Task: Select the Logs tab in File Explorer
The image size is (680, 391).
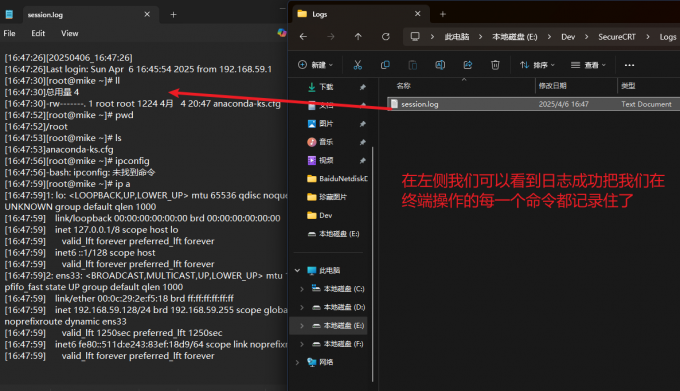Action: tap(361, 14)
